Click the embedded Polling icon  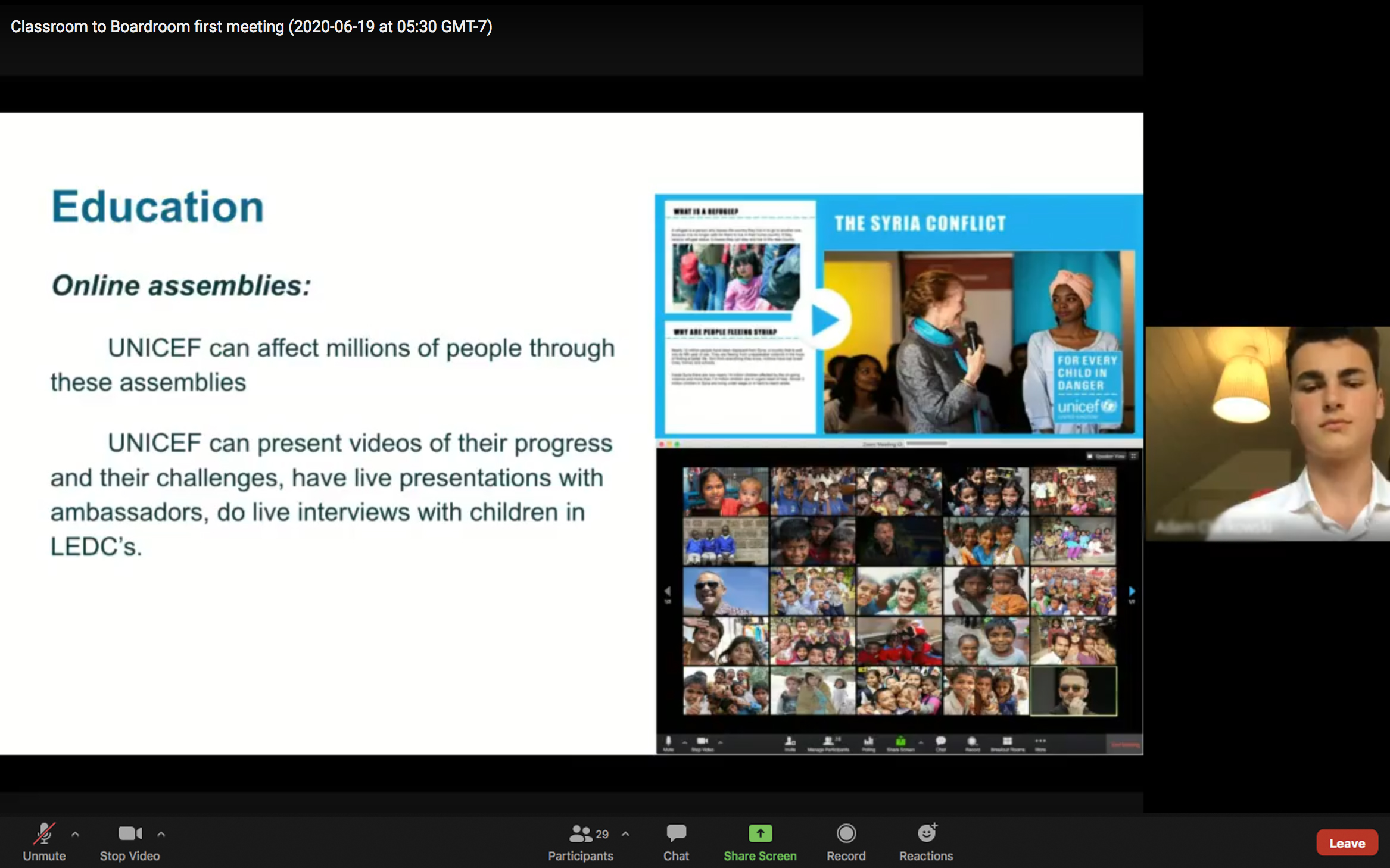[869, 741]
